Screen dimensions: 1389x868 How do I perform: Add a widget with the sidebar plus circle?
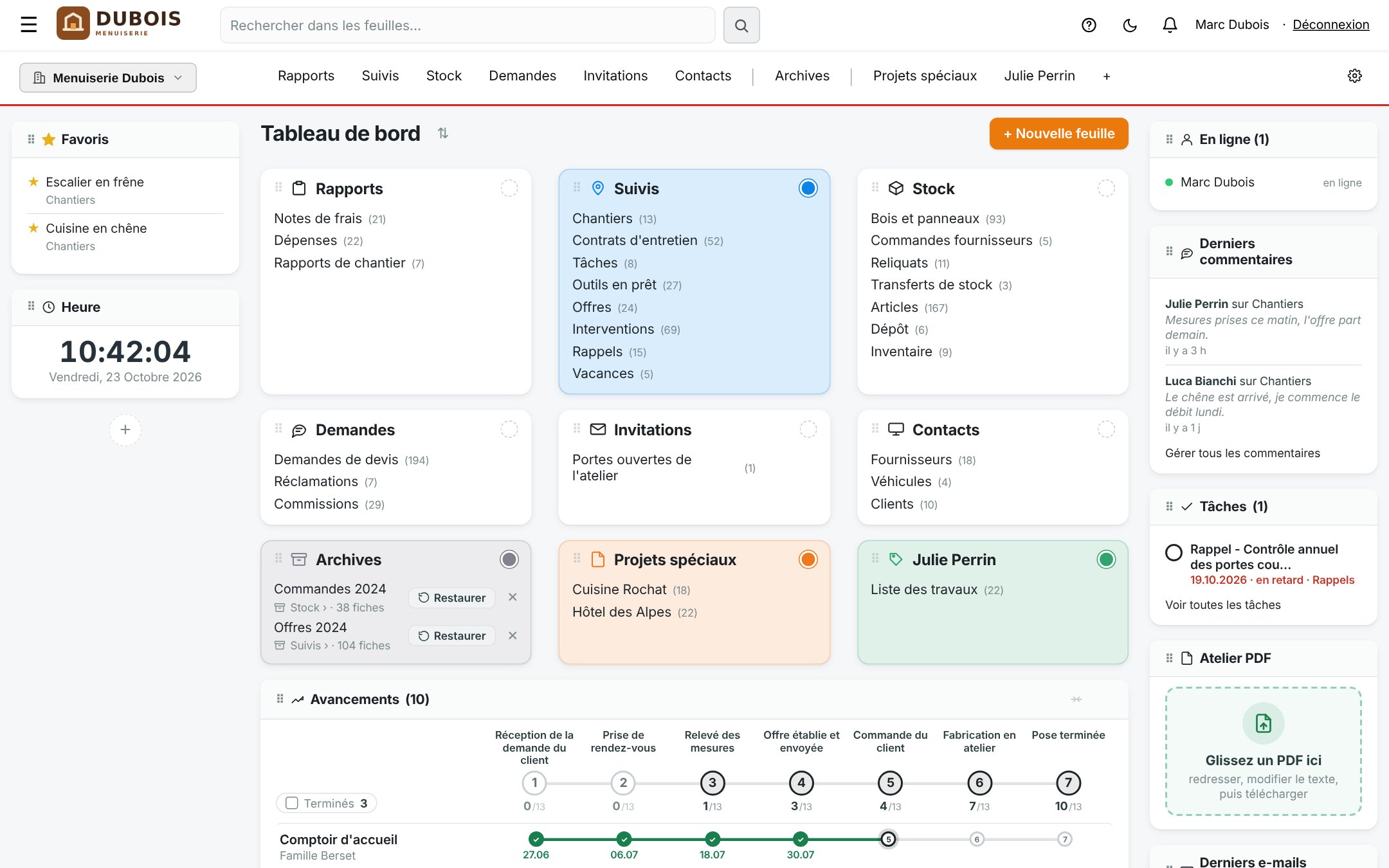[x=125, y=429]
